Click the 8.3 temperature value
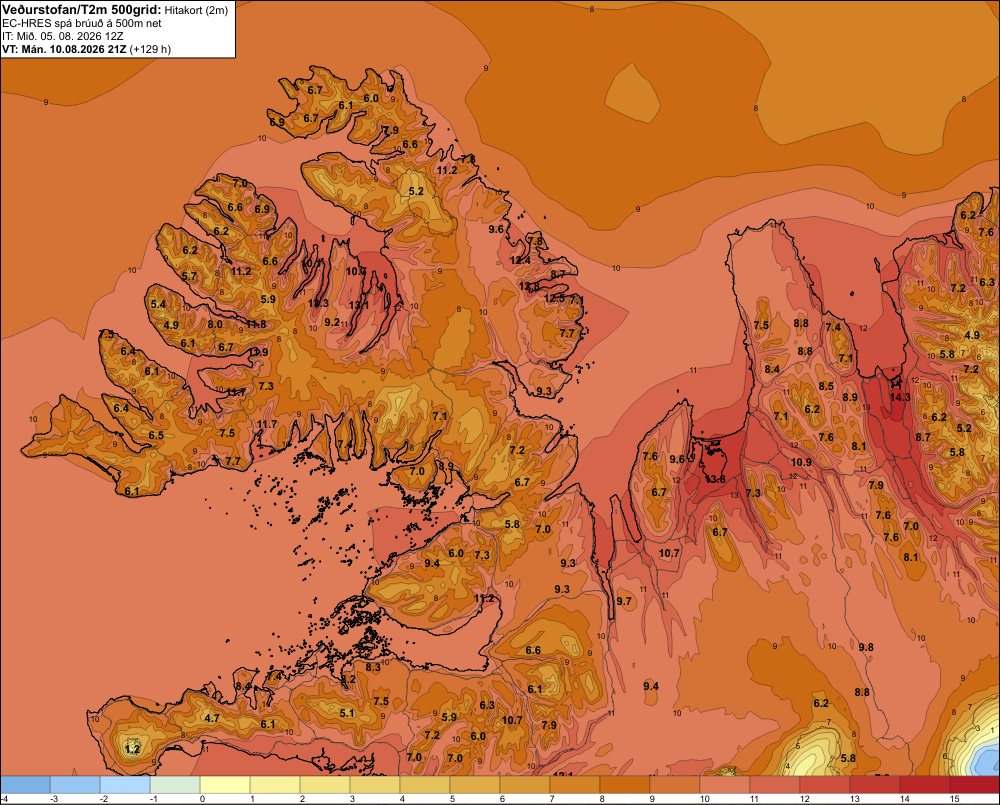The image size is (1000, 805). pos(372,667)
